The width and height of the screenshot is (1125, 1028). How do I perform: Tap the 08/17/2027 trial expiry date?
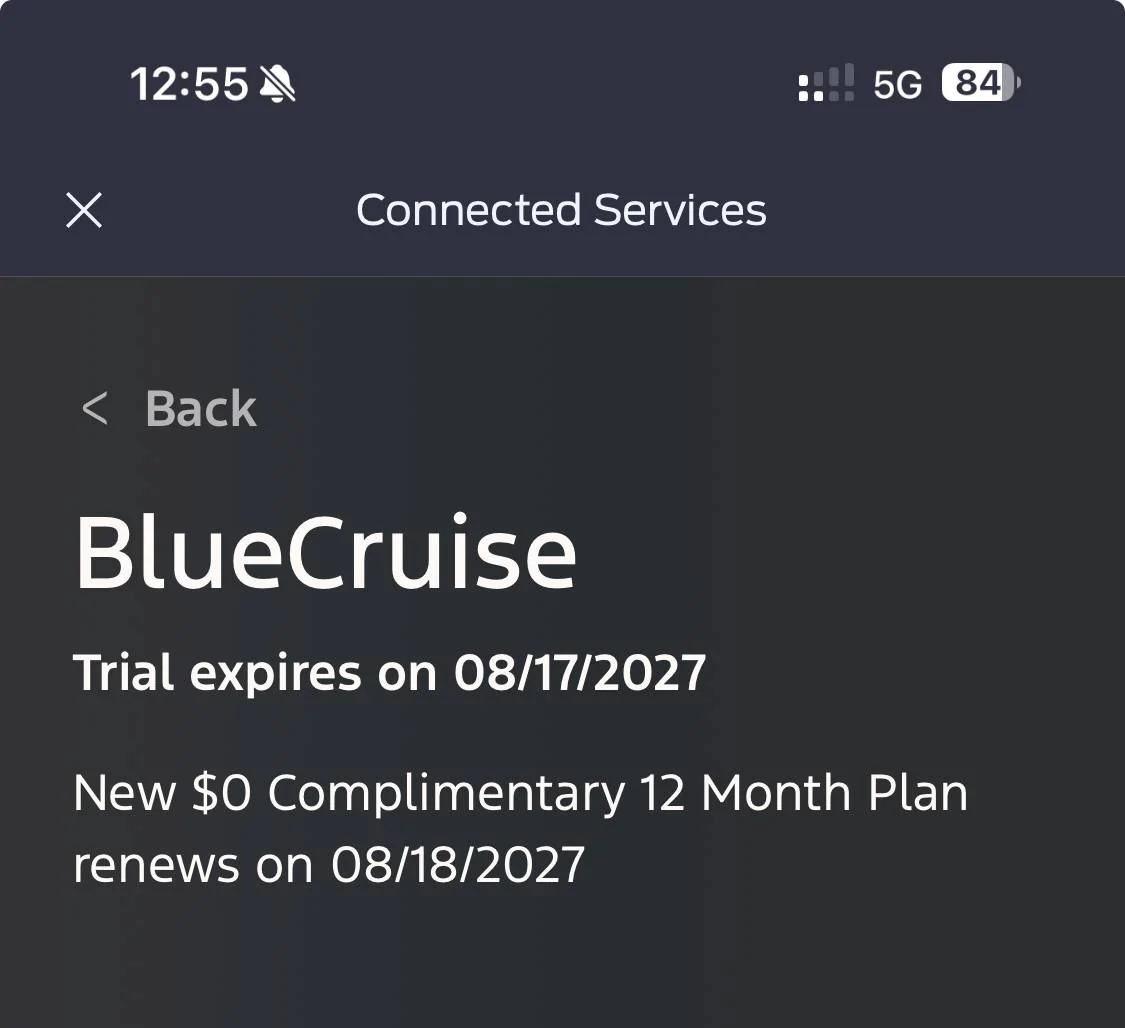[580, 673]
